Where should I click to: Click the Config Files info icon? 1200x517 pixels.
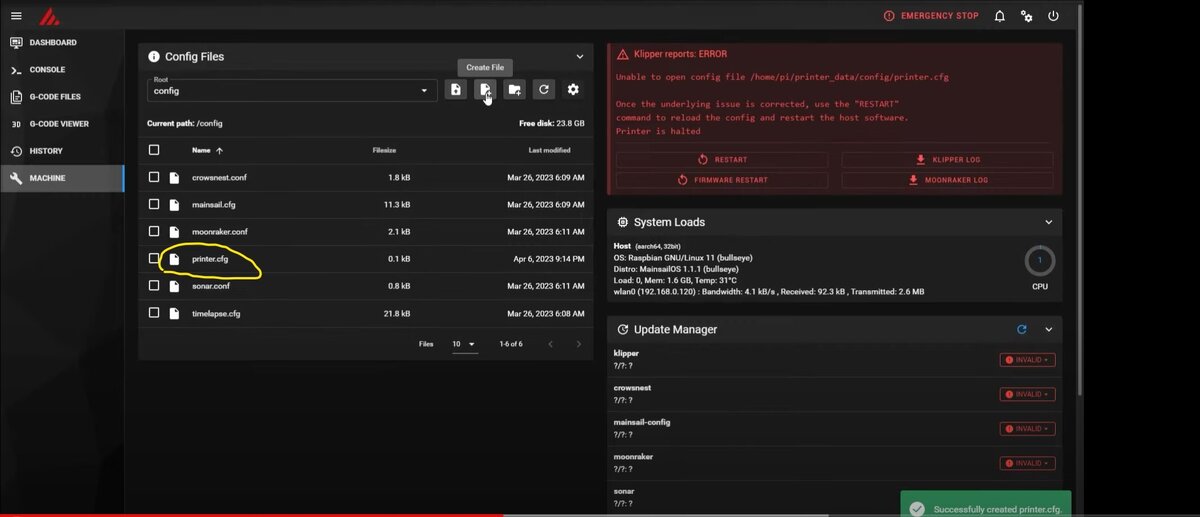(x=154, y=57)
